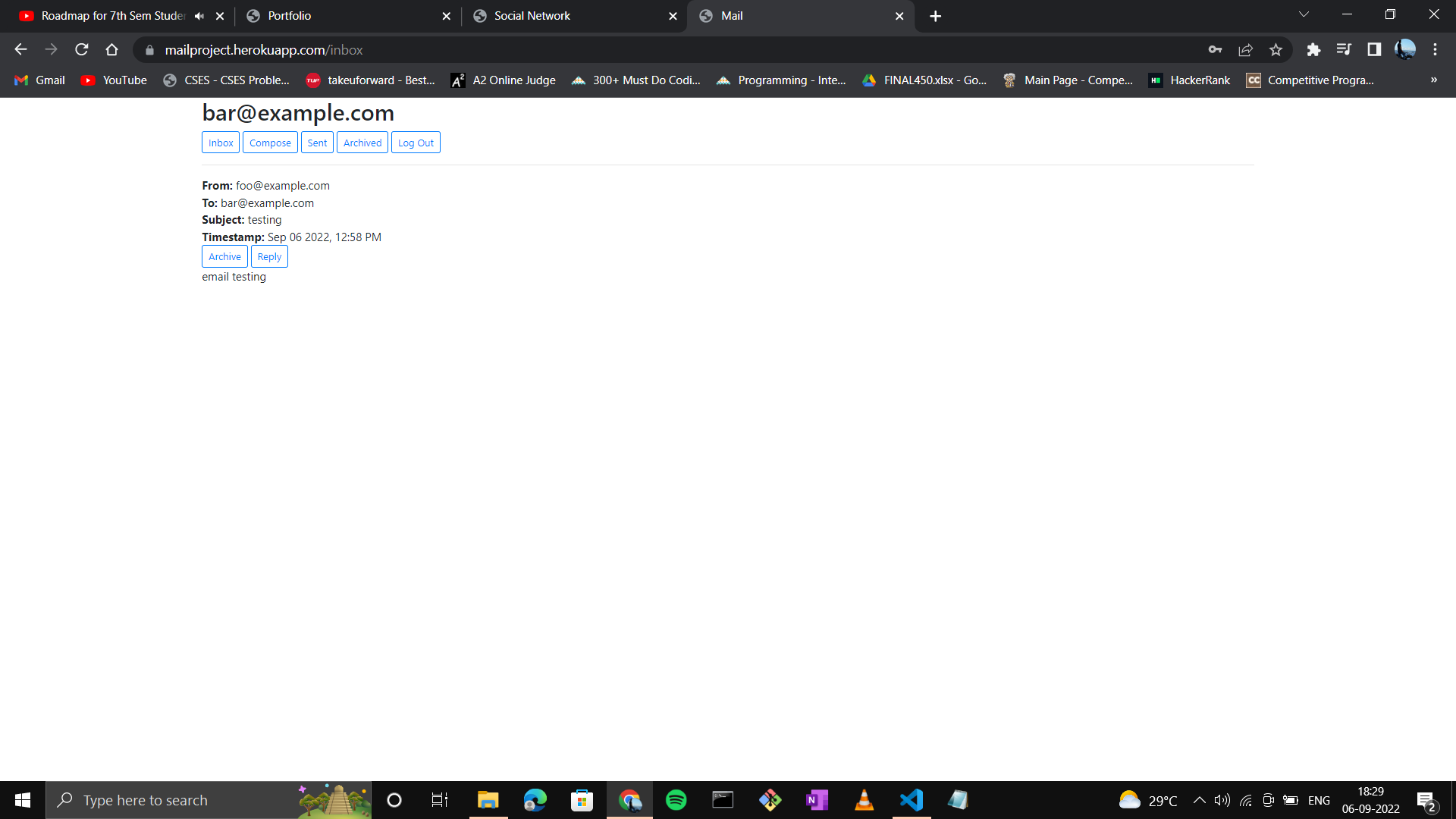
Task: Reload the Mail page
Action: 81,49
